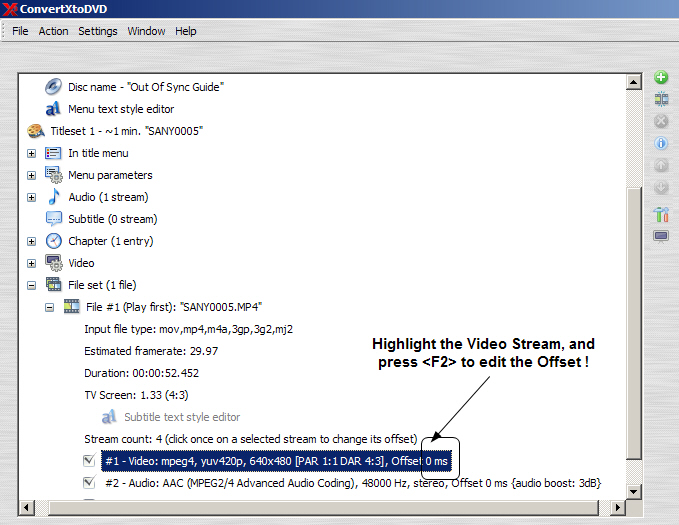Click the horizontal scrollbar right arrow
The width and height of the screenshot is (679, 525).
[618, 507]
